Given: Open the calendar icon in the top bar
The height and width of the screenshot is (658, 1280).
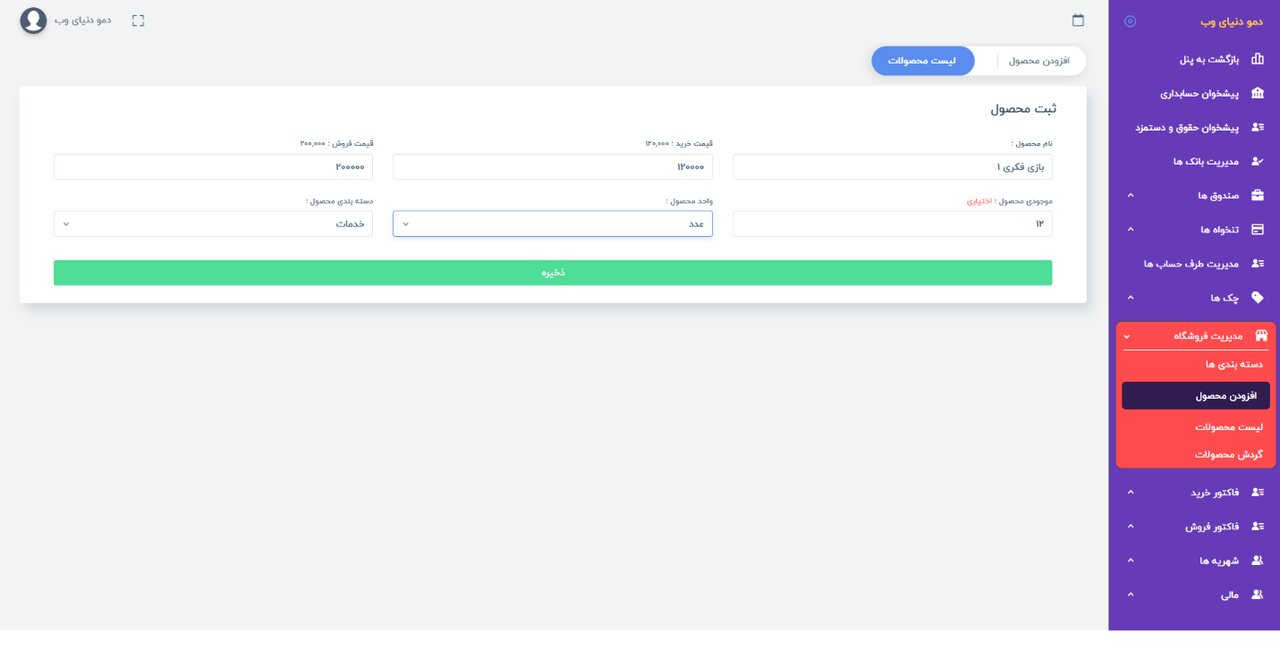Looking at the screenshot, I should coord(1078,20).
